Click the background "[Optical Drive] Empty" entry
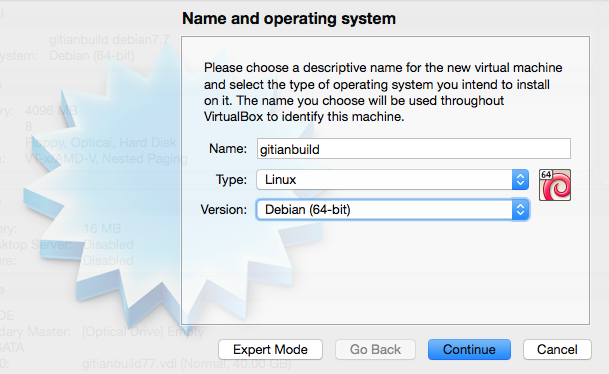Viewport: 609px width, 374px height. [x=143, y=332]
